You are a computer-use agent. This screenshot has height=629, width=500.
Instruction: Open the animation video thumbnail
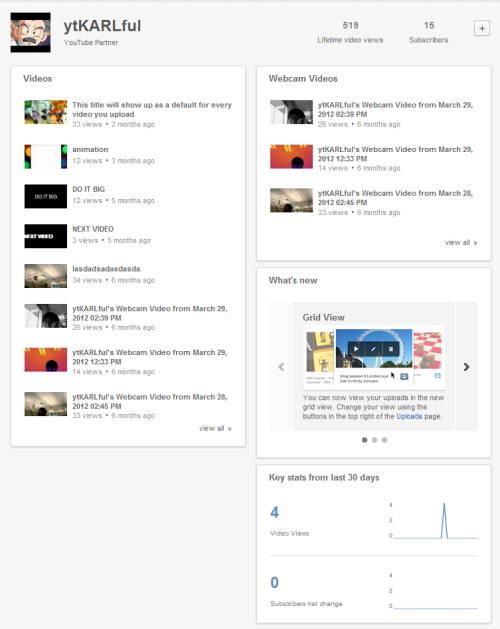(x=46, y=156)
